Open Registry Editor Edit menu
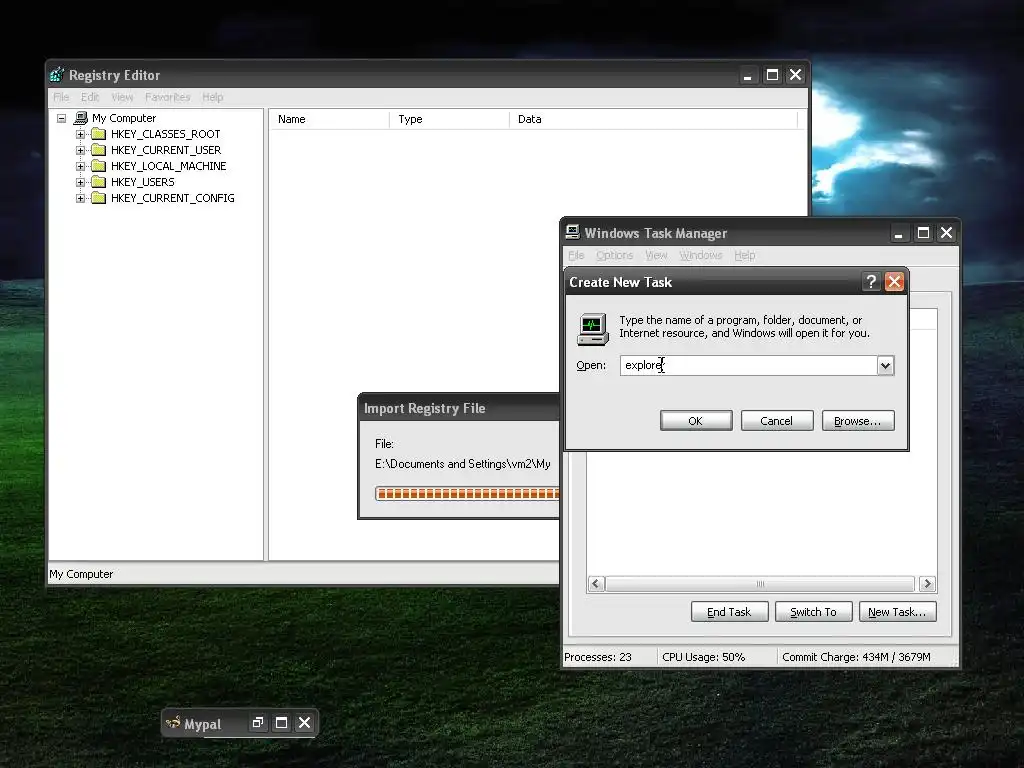The height and width of the screenshot is (768, 1024). tap(90, 97)
